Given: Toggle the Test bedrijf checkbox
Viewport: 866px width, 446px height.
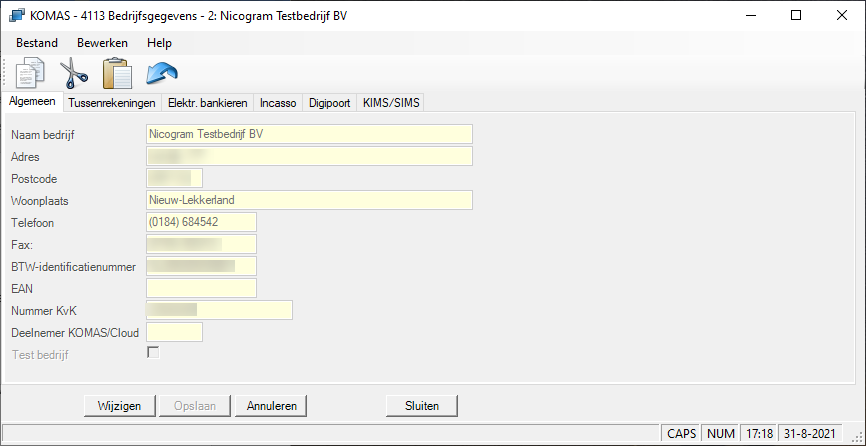Looking at the screenshot, I should (153, 353).
